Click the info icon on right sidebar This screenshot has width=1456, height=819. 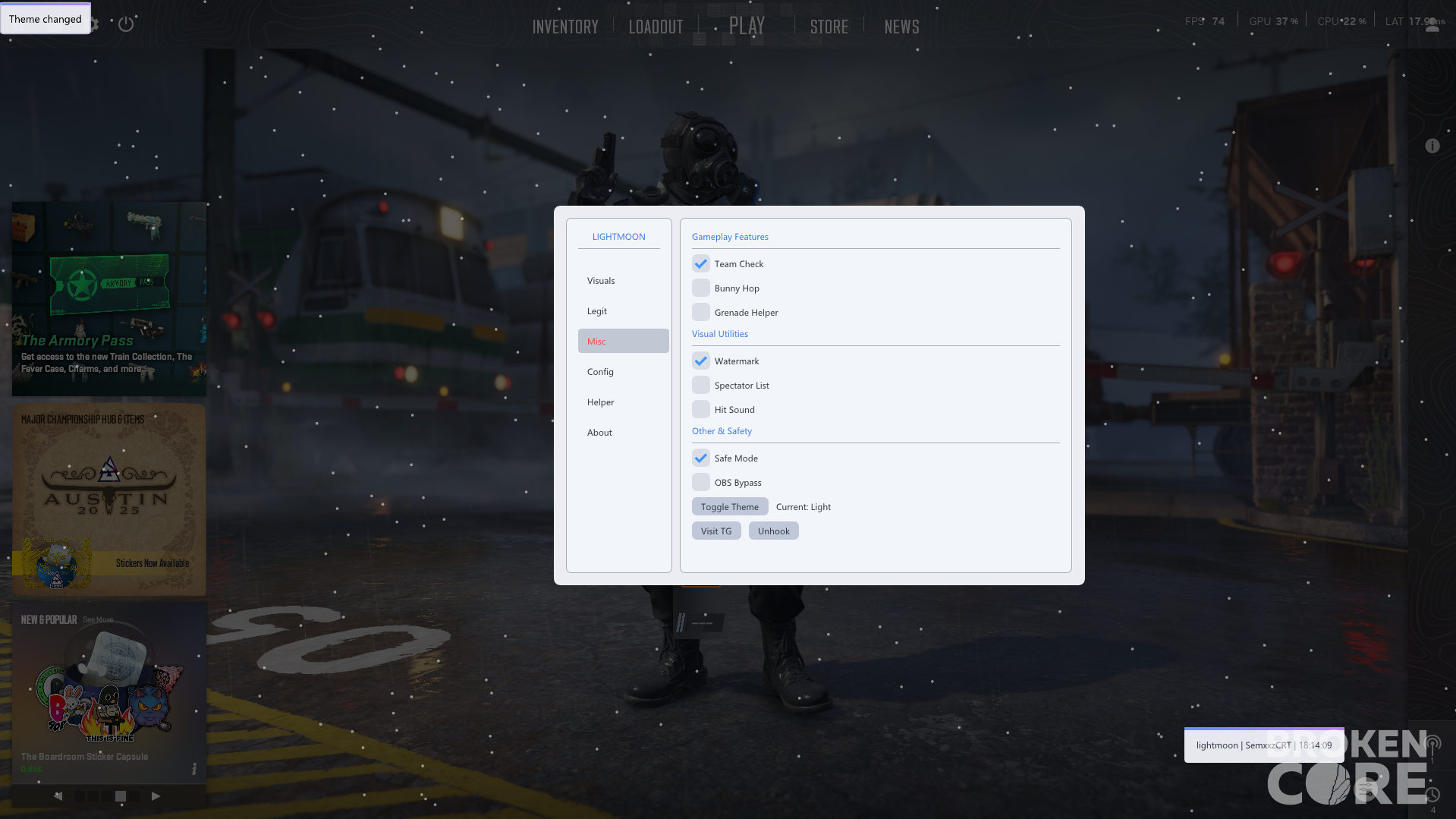tap(1432, 146)
